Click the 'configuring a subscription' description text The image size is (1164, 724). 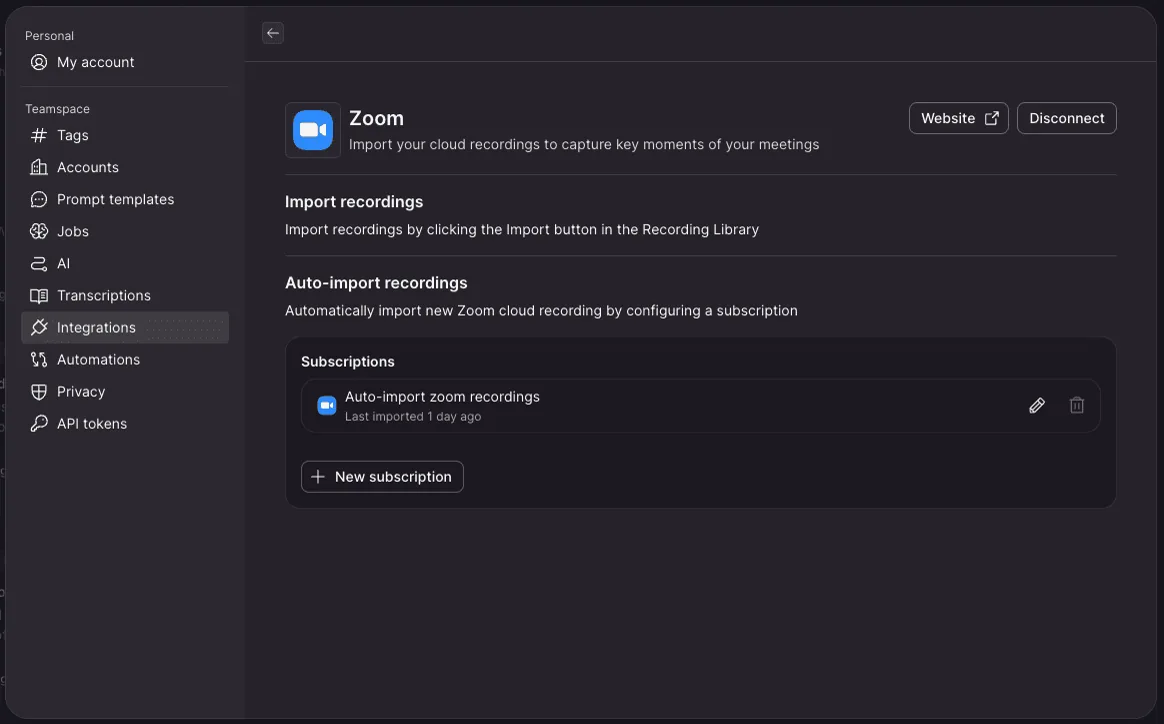(x=541, y=310)
